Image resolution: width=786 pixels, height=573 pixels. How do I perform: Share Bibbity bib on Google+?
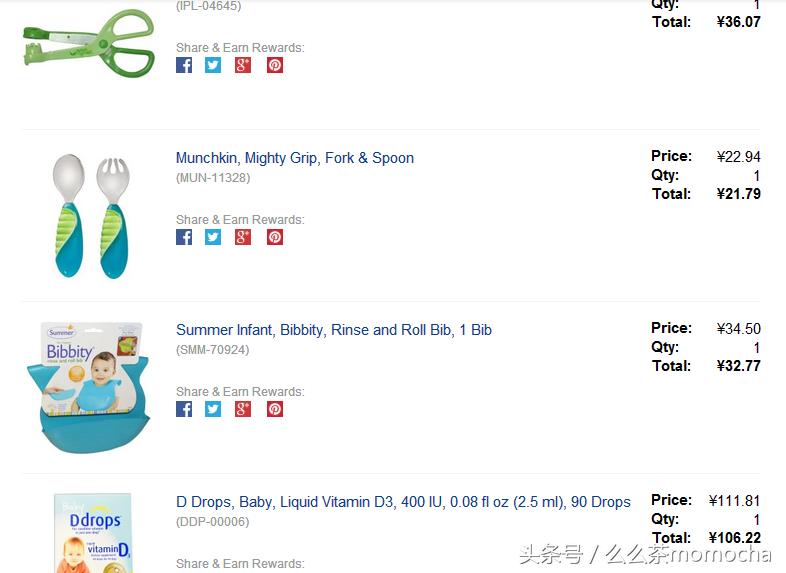coord(243,409)
